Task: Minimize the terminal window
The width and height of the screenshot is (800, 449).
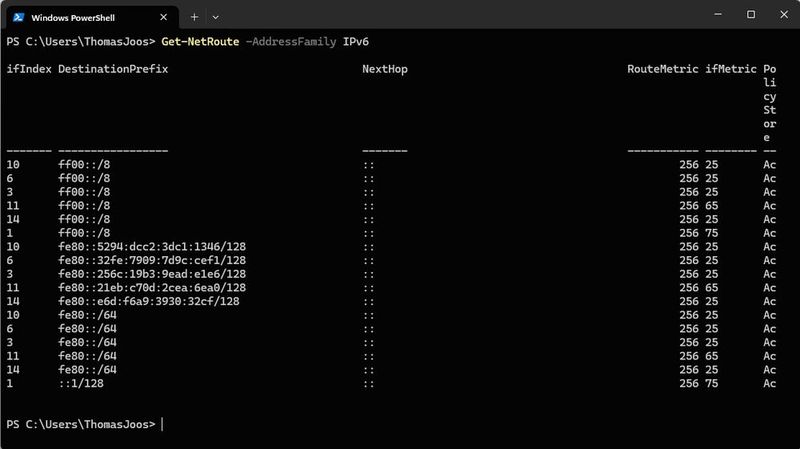Action: click(x=718, y=14)
